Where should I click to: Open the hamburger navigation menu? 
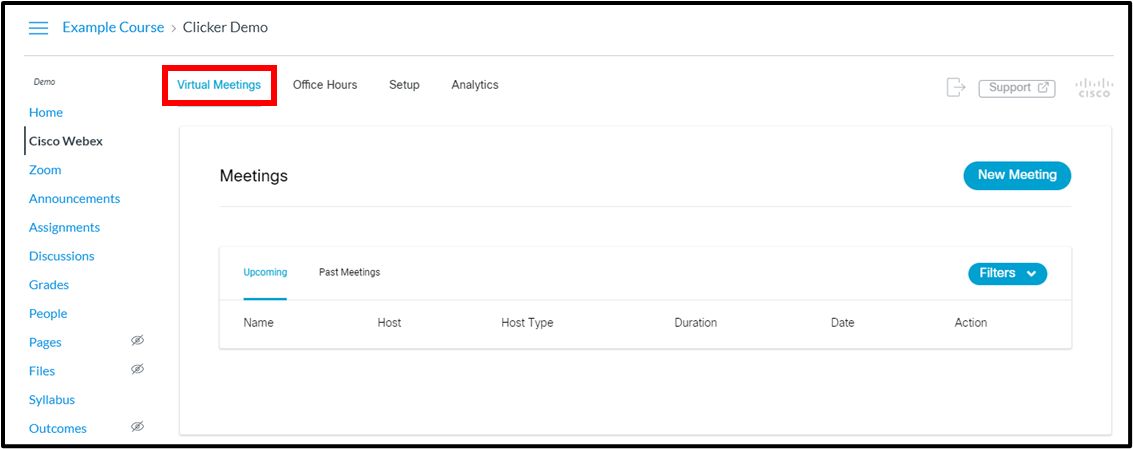click(x=38, y=28)
